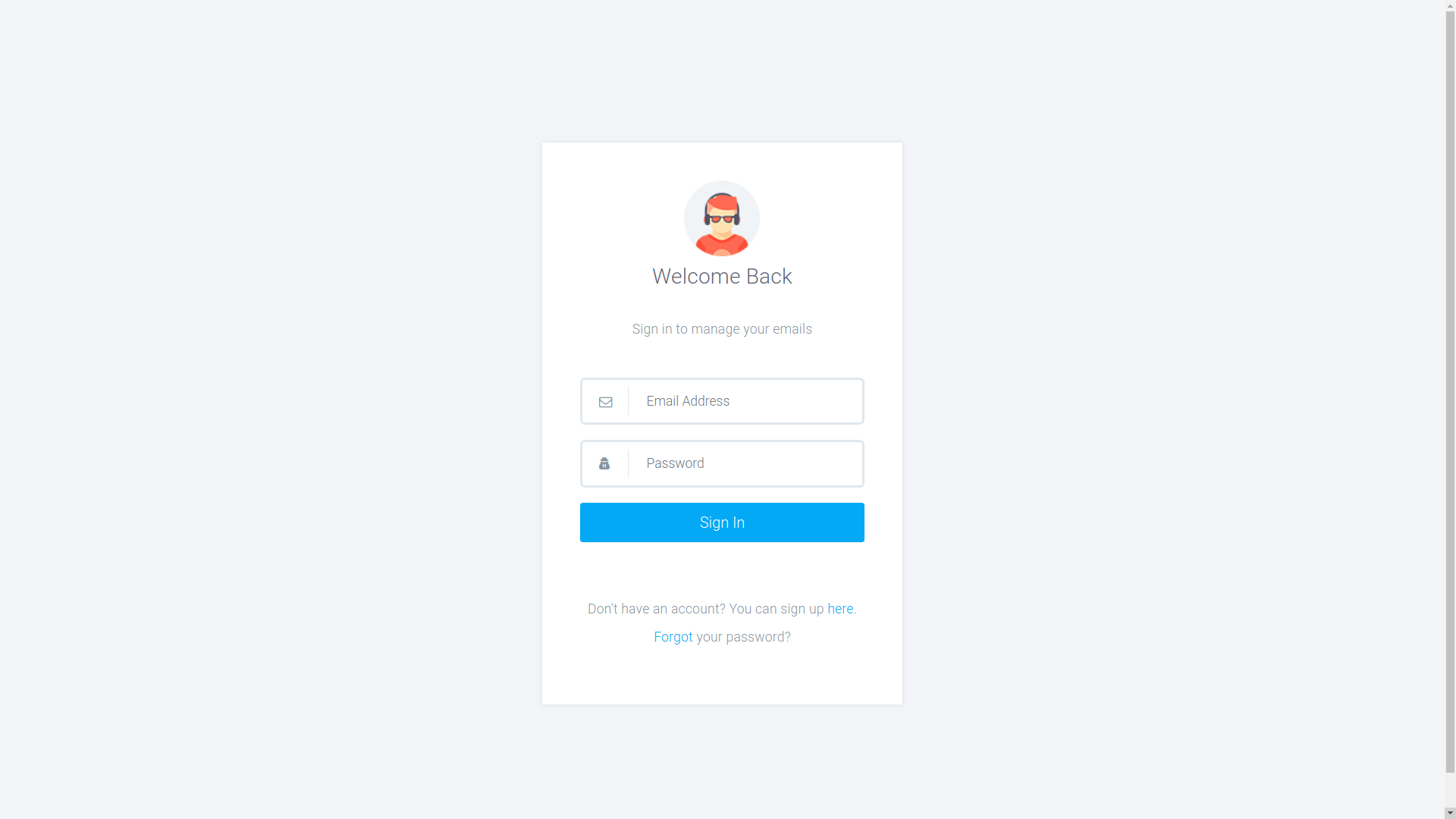
Task: Click the divider beside the envelope icon
Action: tap(628, 401)
